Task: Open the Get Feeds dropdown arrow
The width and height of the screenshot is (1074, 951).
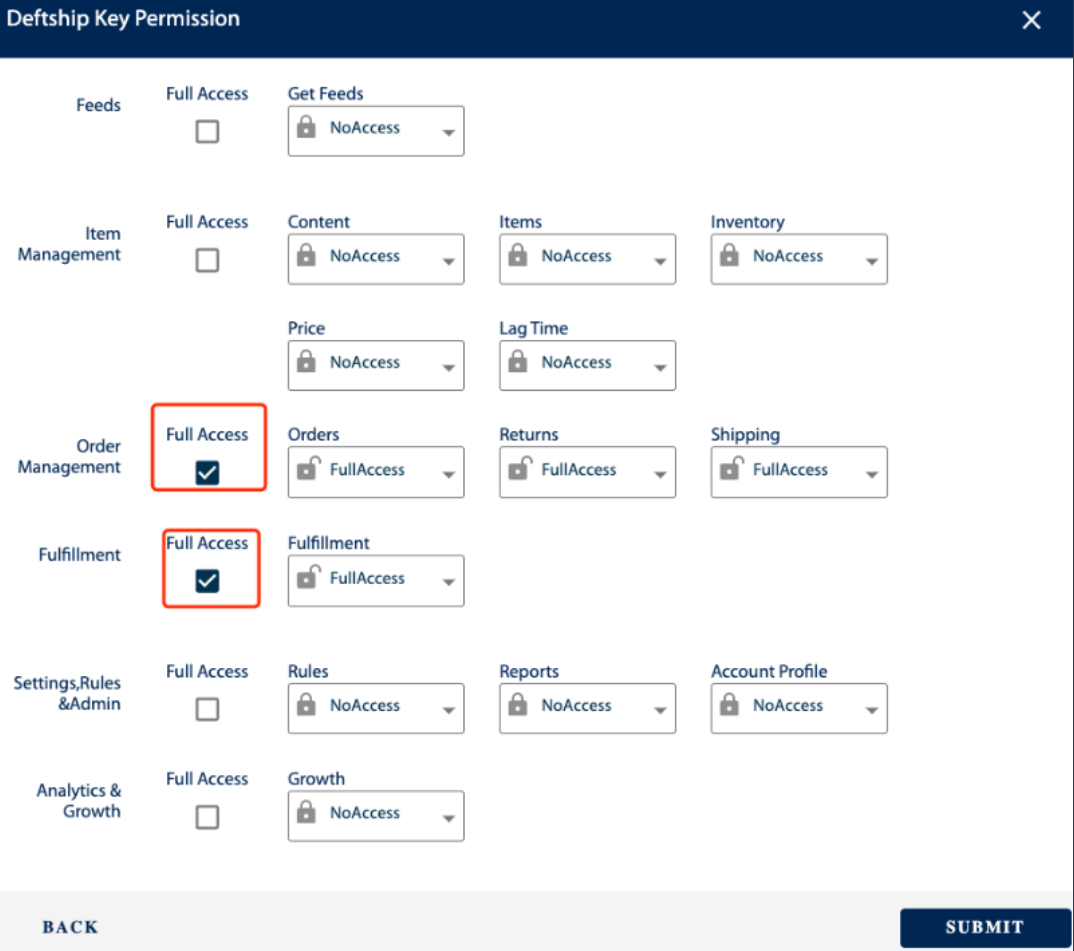Action: click(449, 132)
